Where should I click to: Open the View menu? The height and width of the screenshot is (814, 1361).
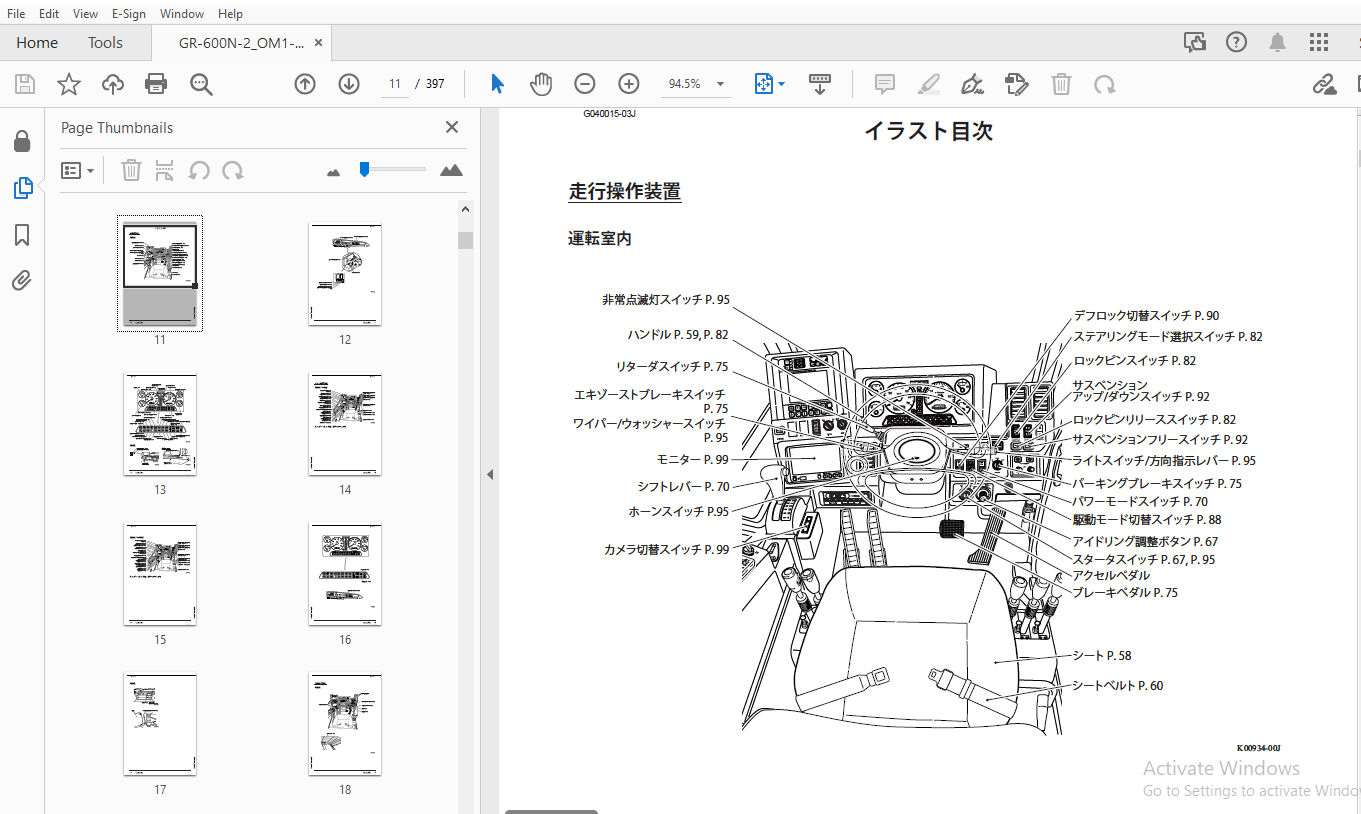(x=86, y=14)
